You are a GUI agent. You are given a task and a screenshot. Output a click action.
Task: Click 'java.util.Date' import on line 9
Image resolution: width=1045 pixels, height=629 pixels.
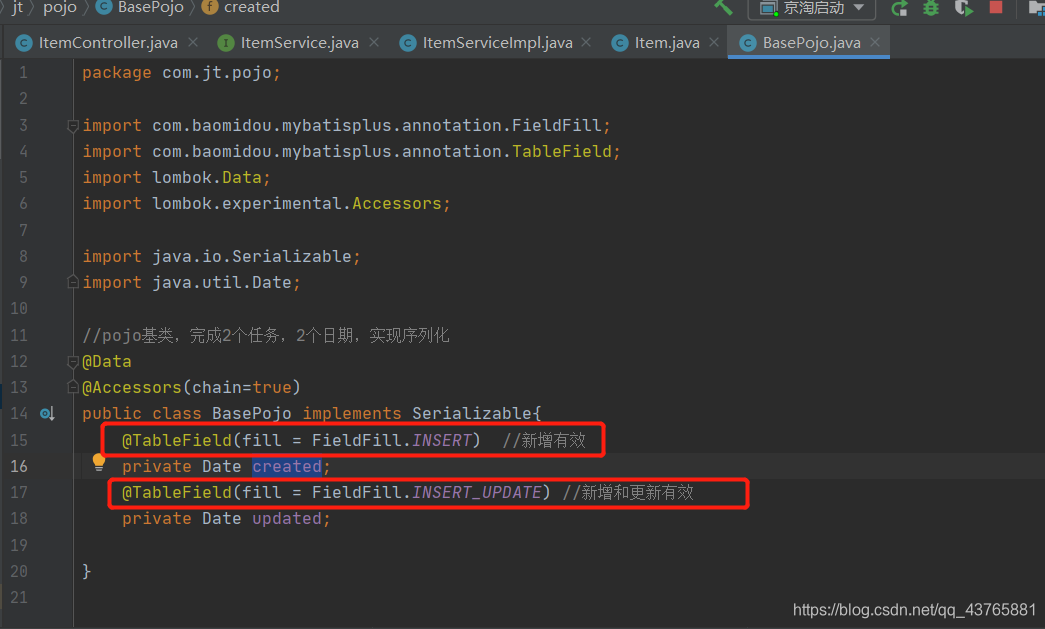coord(221,283)
